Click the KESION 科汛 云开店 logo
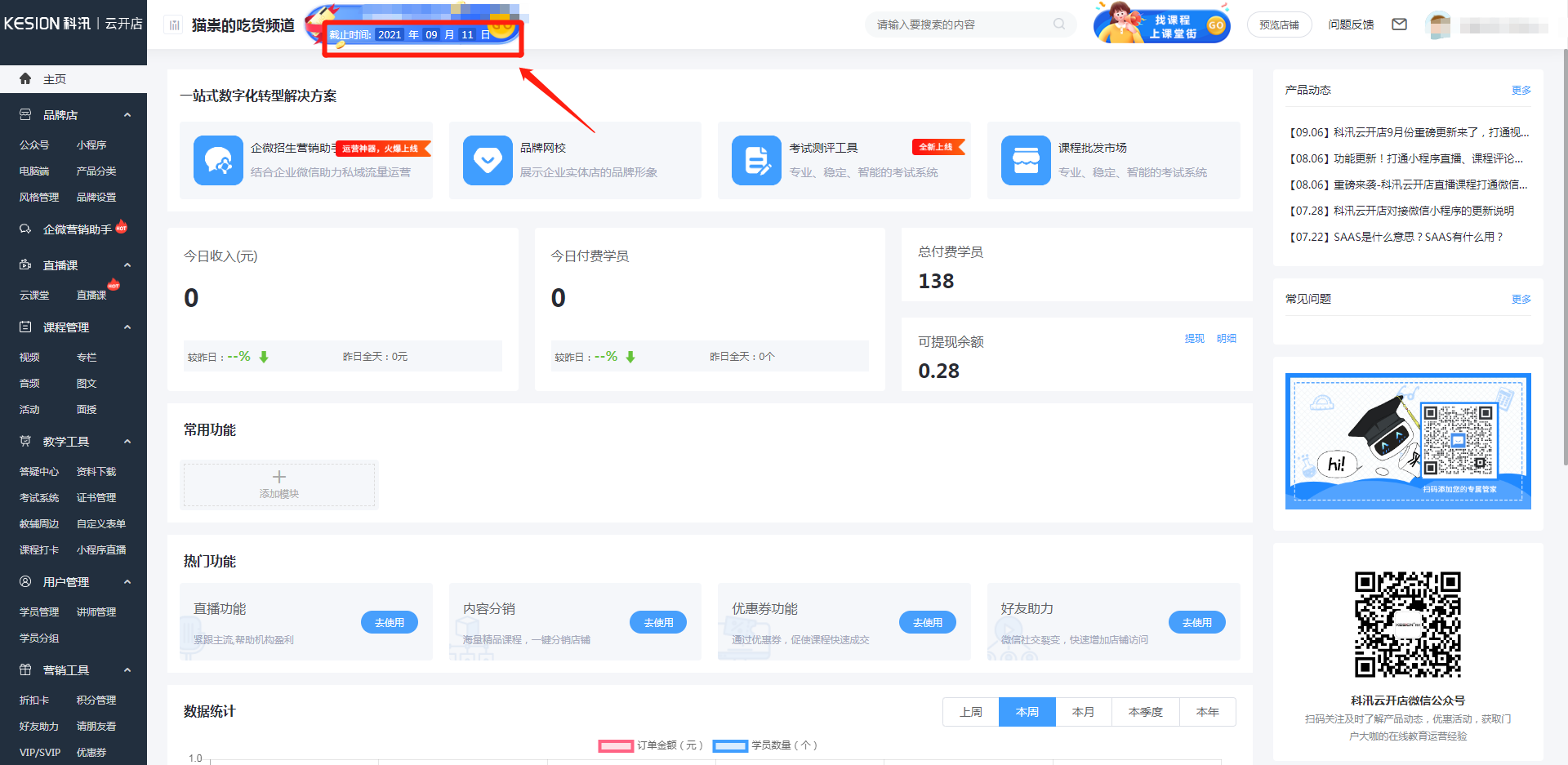This screenshot has width=1568, height=765. 73,24
